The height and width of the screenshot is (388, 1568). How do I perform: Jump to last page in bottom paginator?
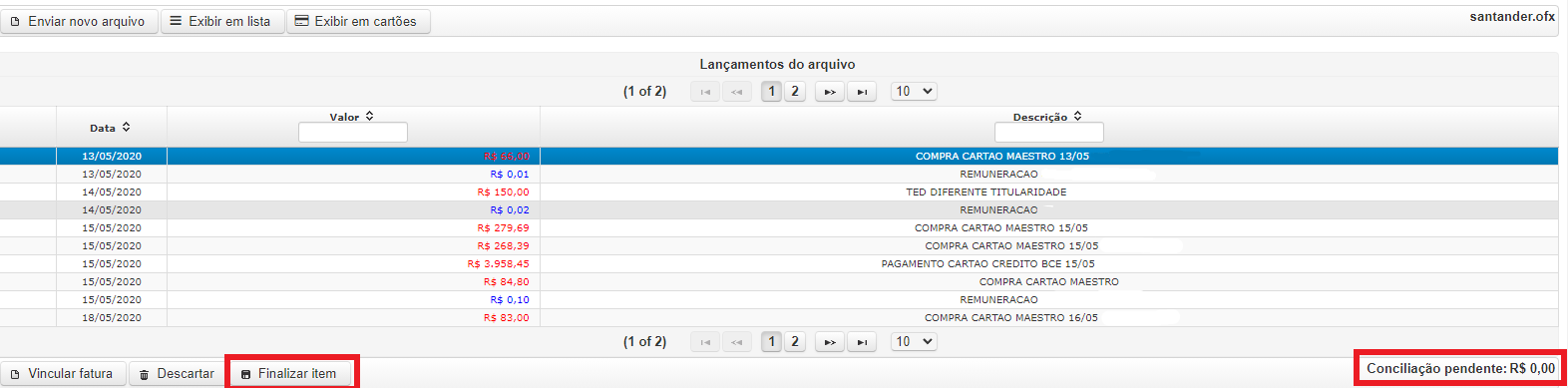(x=862, y=342)
